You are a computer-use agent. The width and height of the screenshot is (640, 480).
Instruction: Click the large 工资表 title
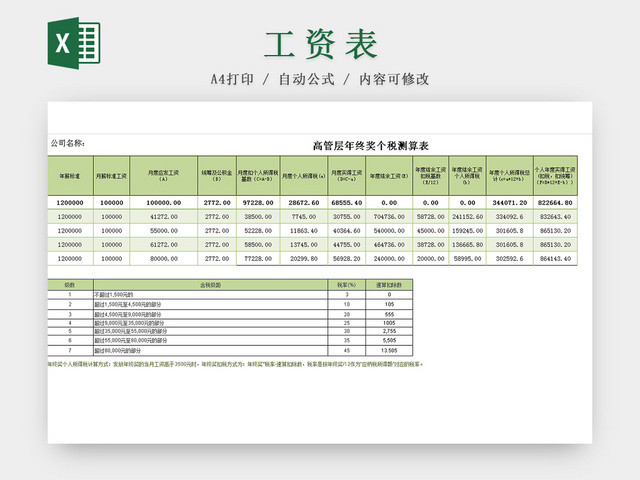[x=320, y=44]
